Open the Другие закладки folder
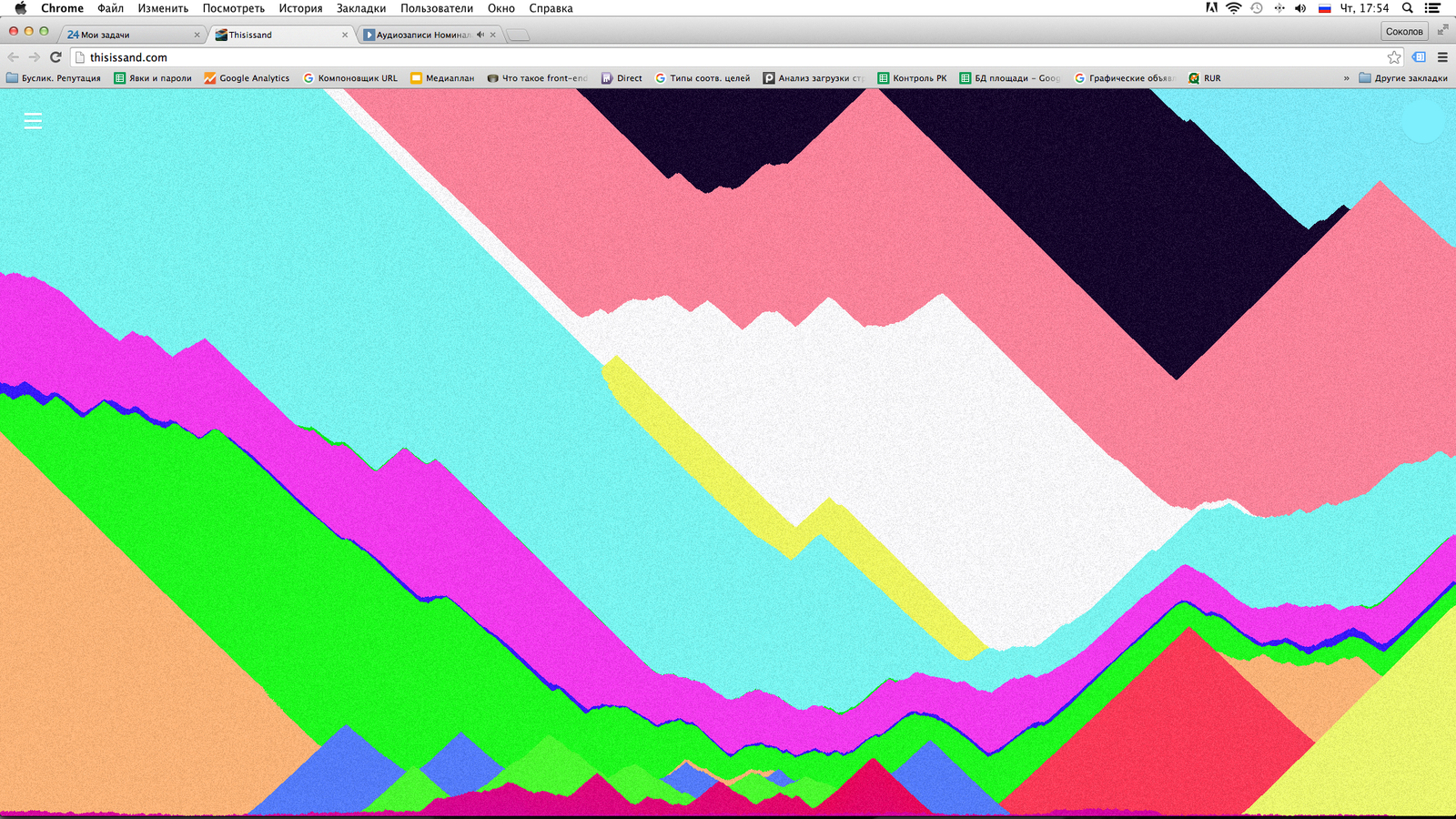1456x819 pixels. pos(1402,78)
